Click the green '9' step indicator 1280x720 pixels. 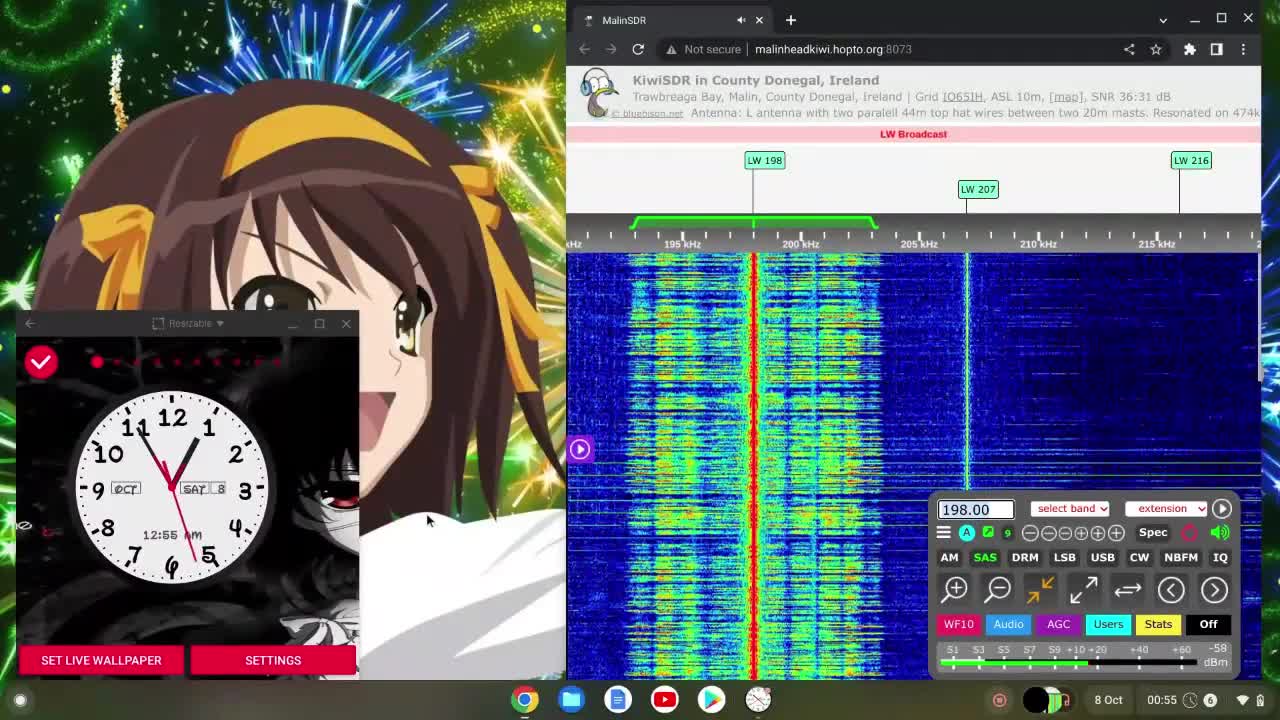[1007, 533]
